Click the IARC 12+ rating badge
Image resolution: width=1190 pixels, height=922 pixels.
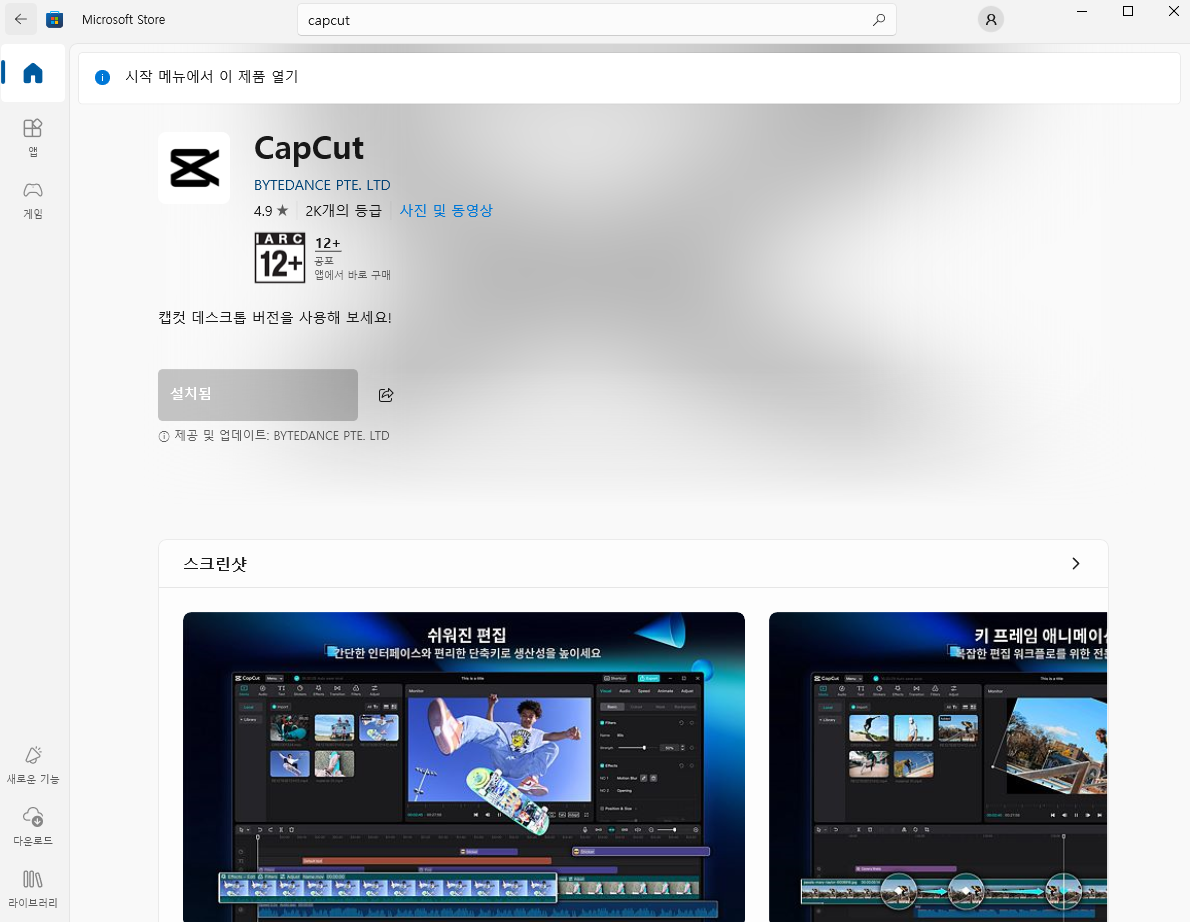tap(280, 258)
